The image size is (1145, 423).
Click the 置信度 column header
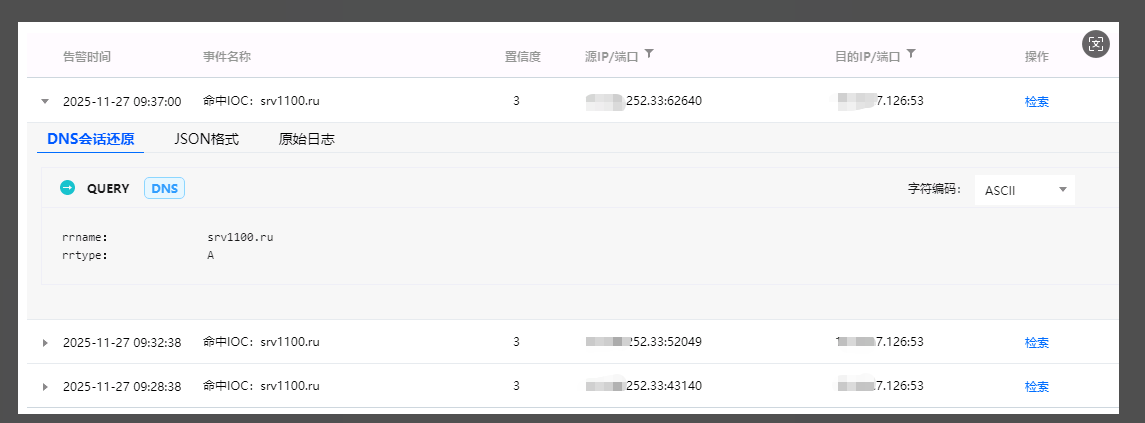(522, 57)
